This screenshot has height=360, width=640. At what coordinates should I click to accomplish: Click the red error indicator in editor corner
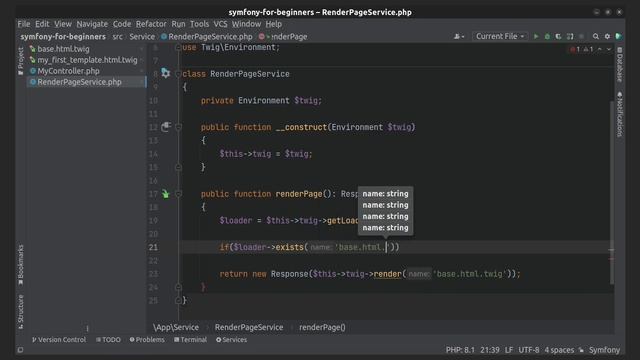[575, 49]
